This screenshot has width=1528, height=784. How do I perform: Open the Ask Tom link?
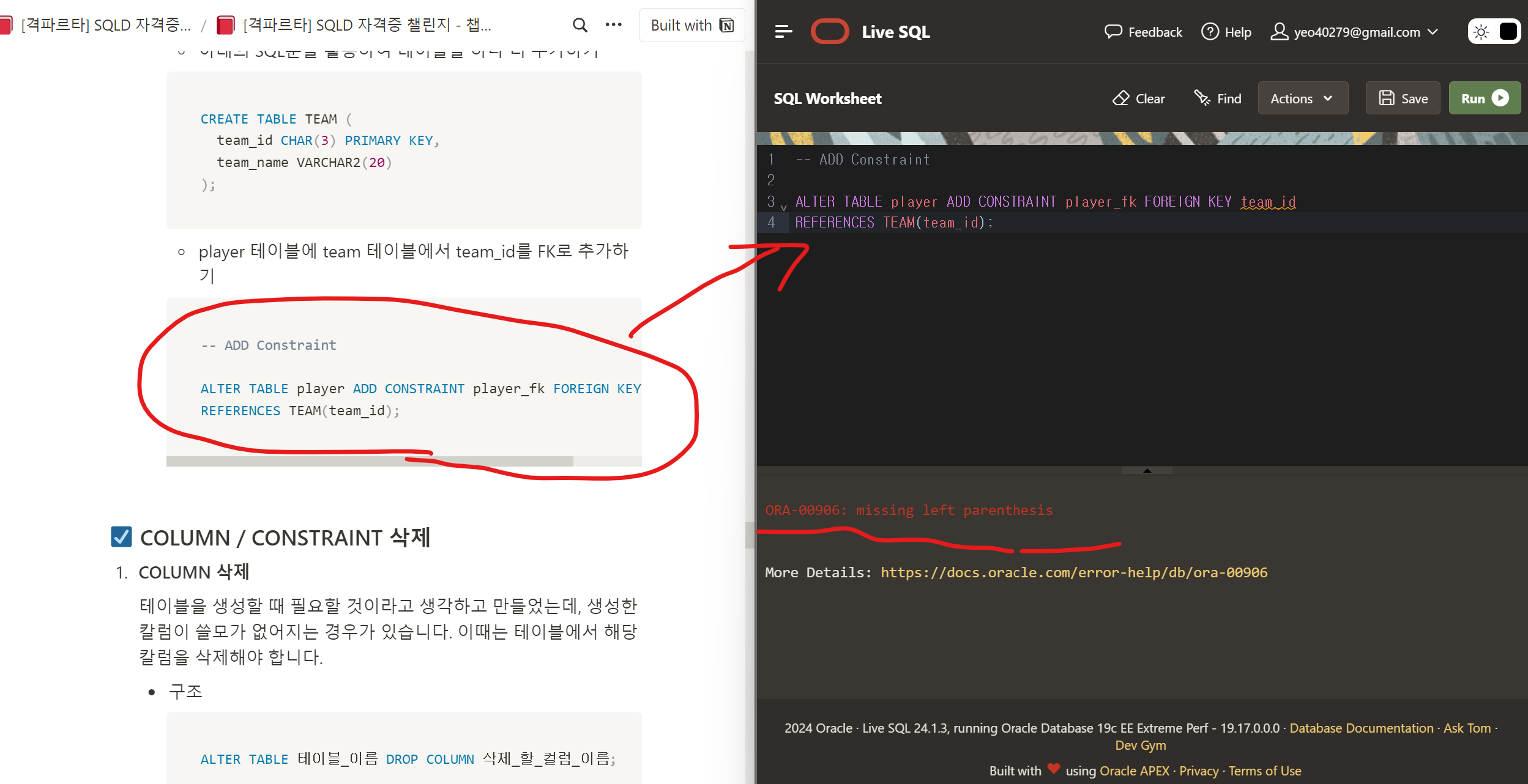(1467, 728)
